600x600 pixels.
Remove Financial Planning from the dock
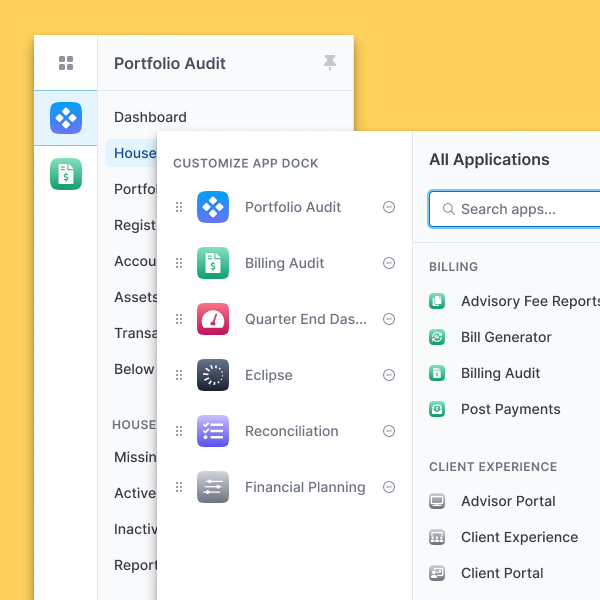pos(389,487)
